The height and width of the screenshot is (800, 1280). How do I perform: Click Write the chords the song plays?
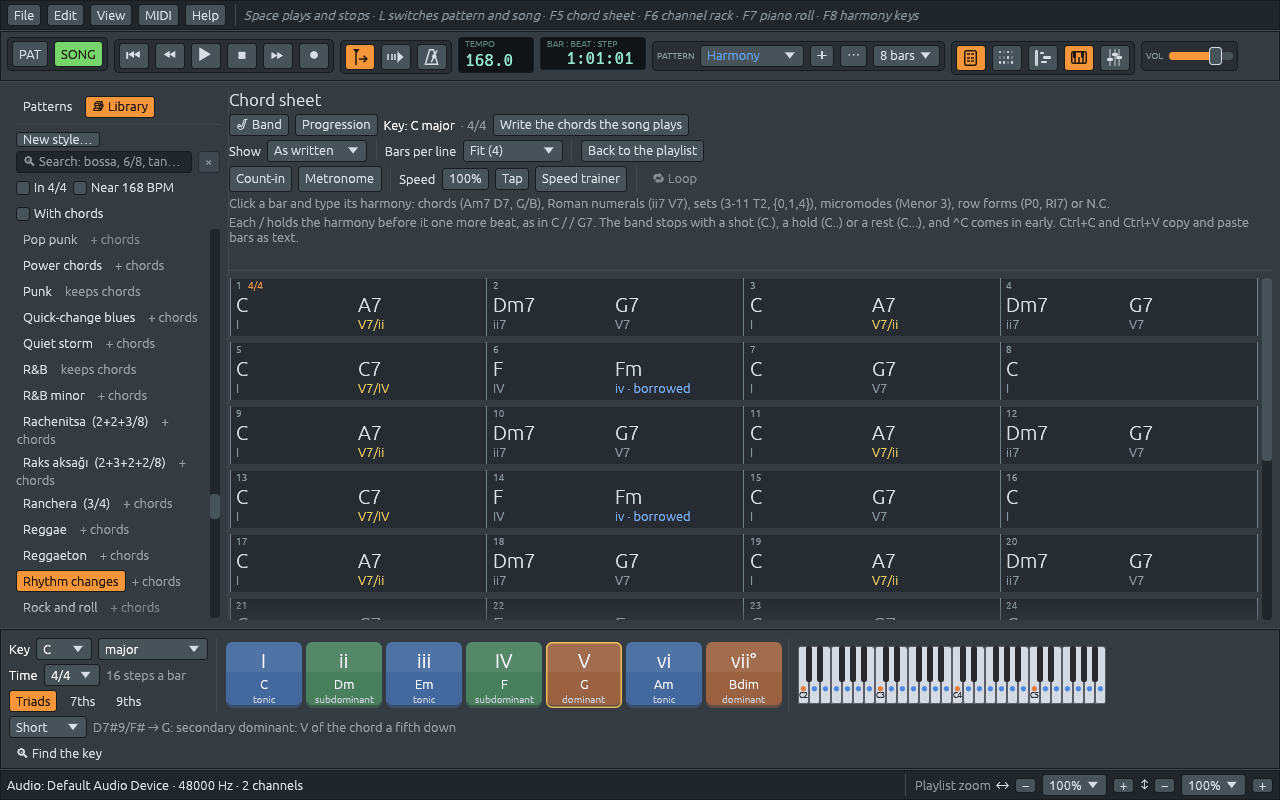(x=591, y=125)
